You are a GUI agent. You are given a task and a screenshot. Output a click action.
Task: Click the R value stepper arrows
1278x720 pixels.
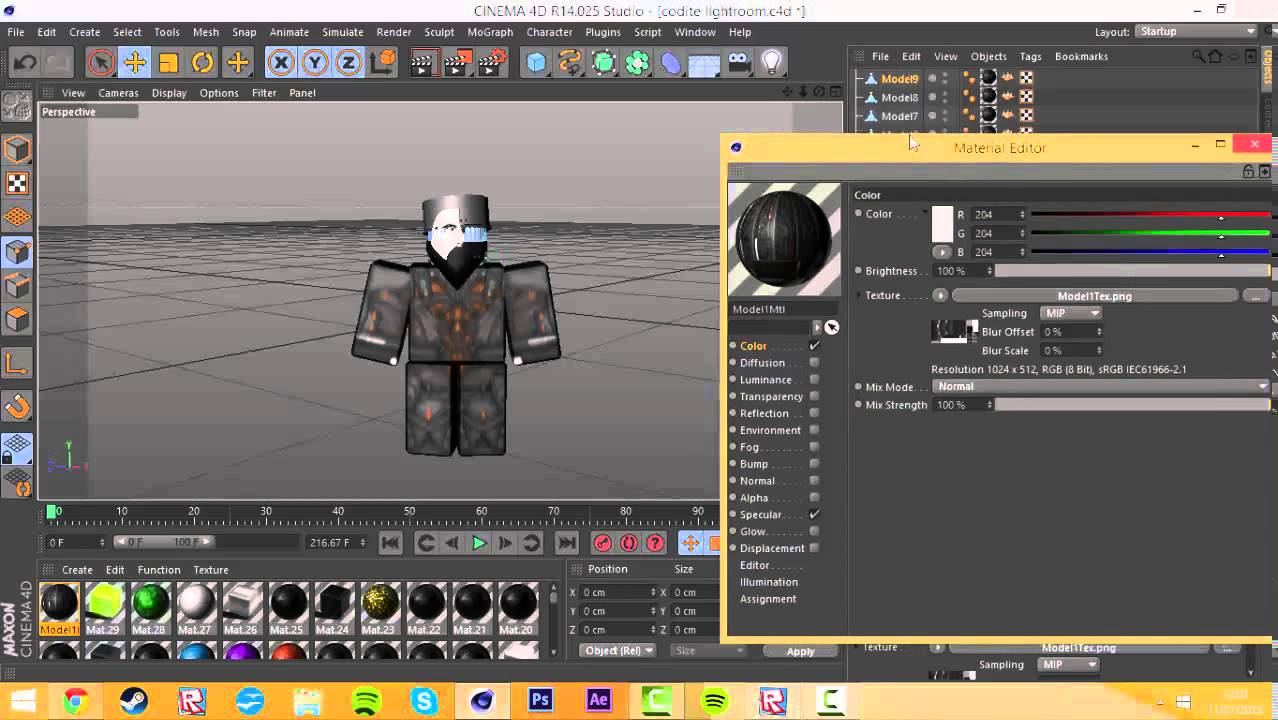point(1022,215)
